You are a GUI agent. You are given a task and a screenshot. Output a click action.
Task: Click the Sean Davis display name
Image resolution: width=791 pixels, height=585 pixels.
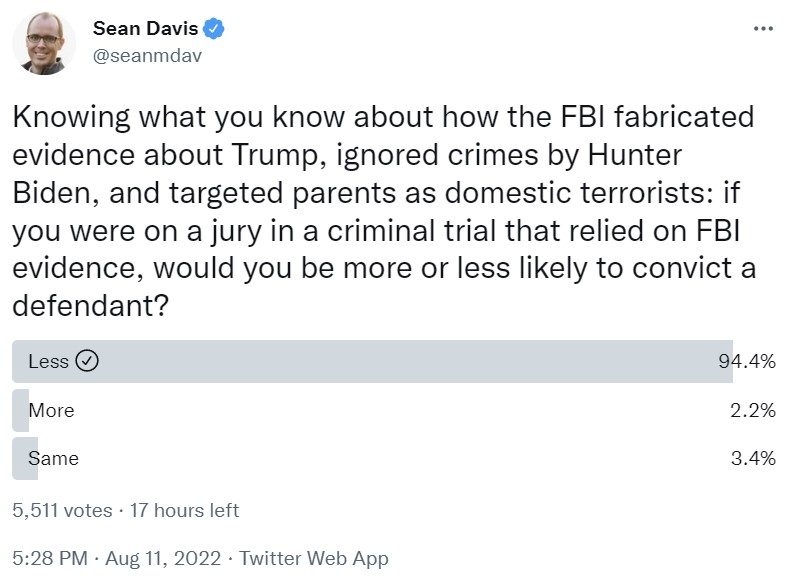[145, 29]
